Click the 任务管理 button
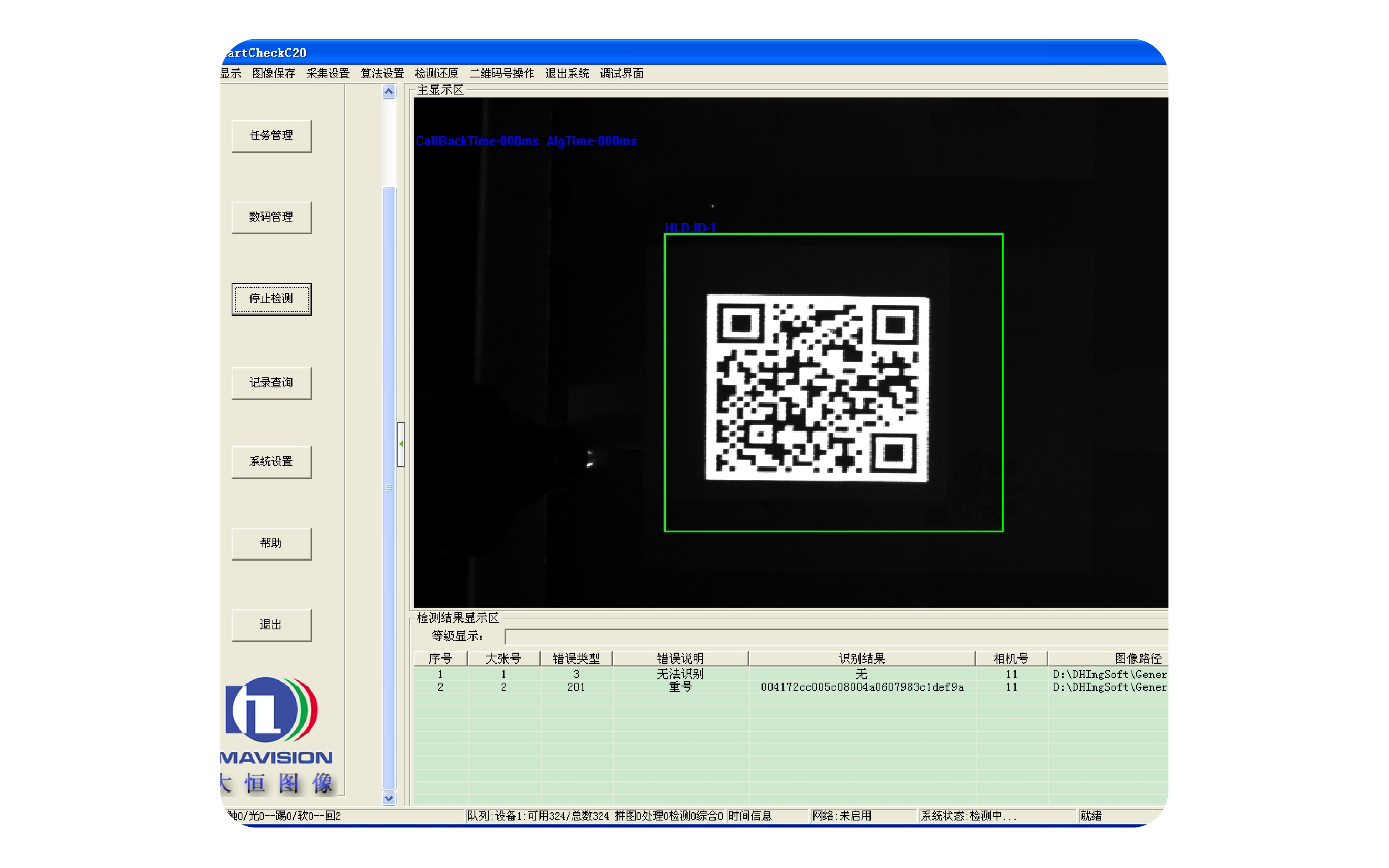This screenshot has width=1389, height=868. click(x=272, y=135)
